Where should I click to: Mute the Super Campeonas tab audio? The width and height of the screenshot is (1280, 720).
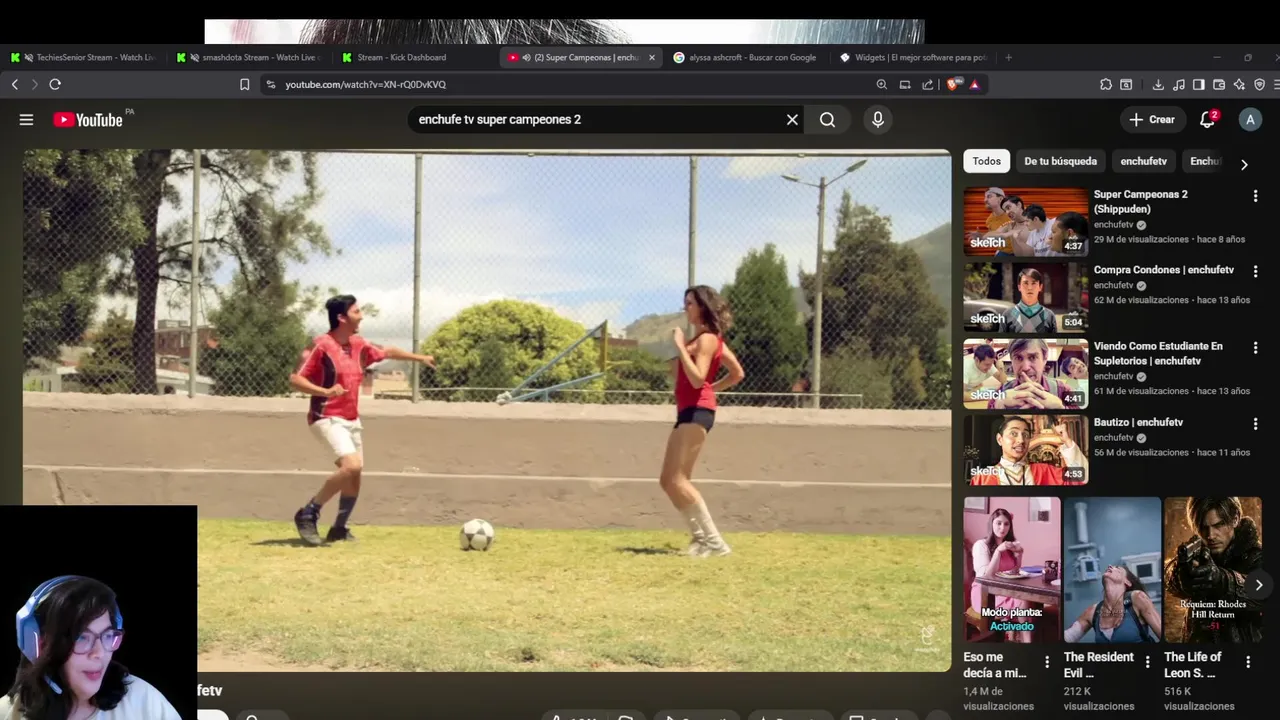tap(526, 58)
